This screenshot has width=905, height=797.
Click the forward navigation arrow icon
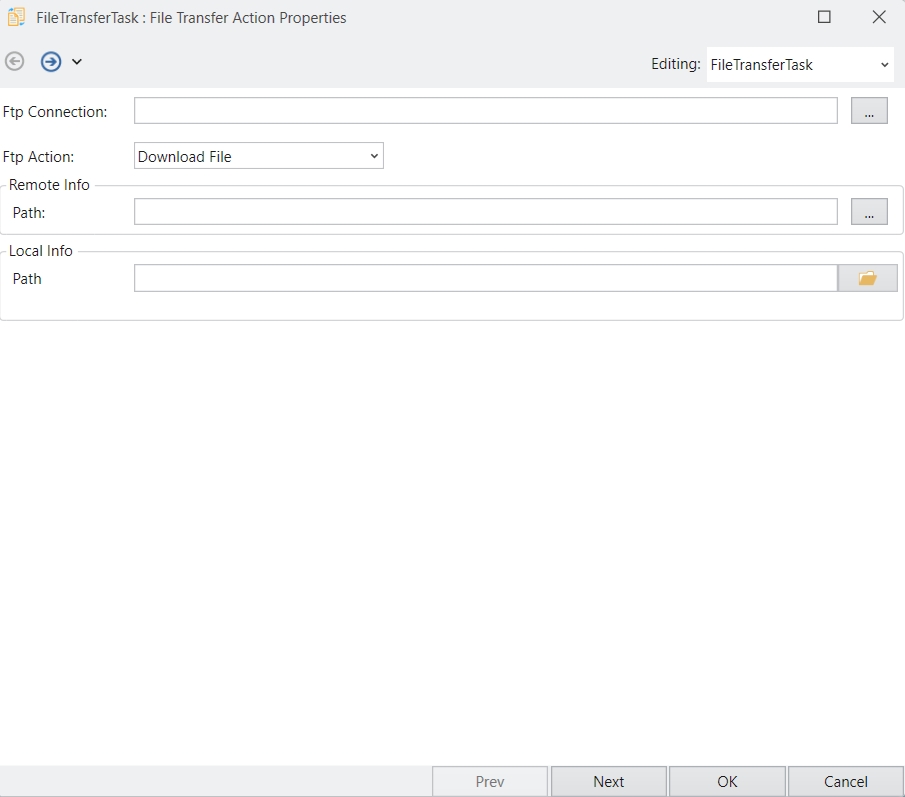tap(51, 62)
